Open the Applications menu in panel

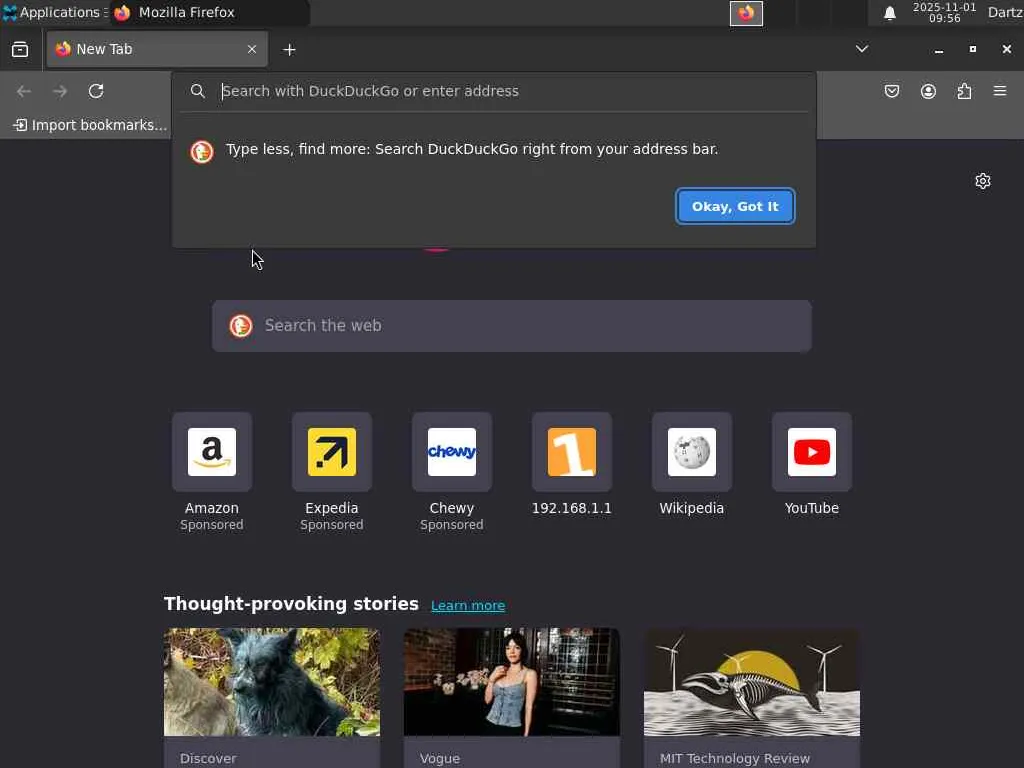(55, 12)
